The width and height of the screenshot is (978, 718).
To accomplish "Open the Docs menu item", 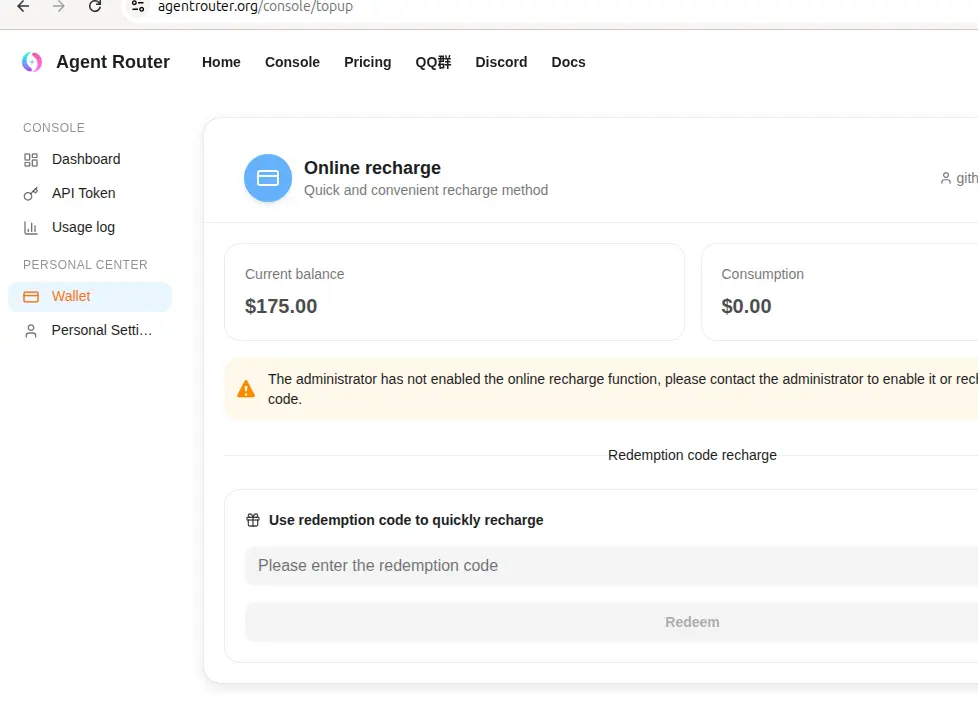I will pos(568,62).
